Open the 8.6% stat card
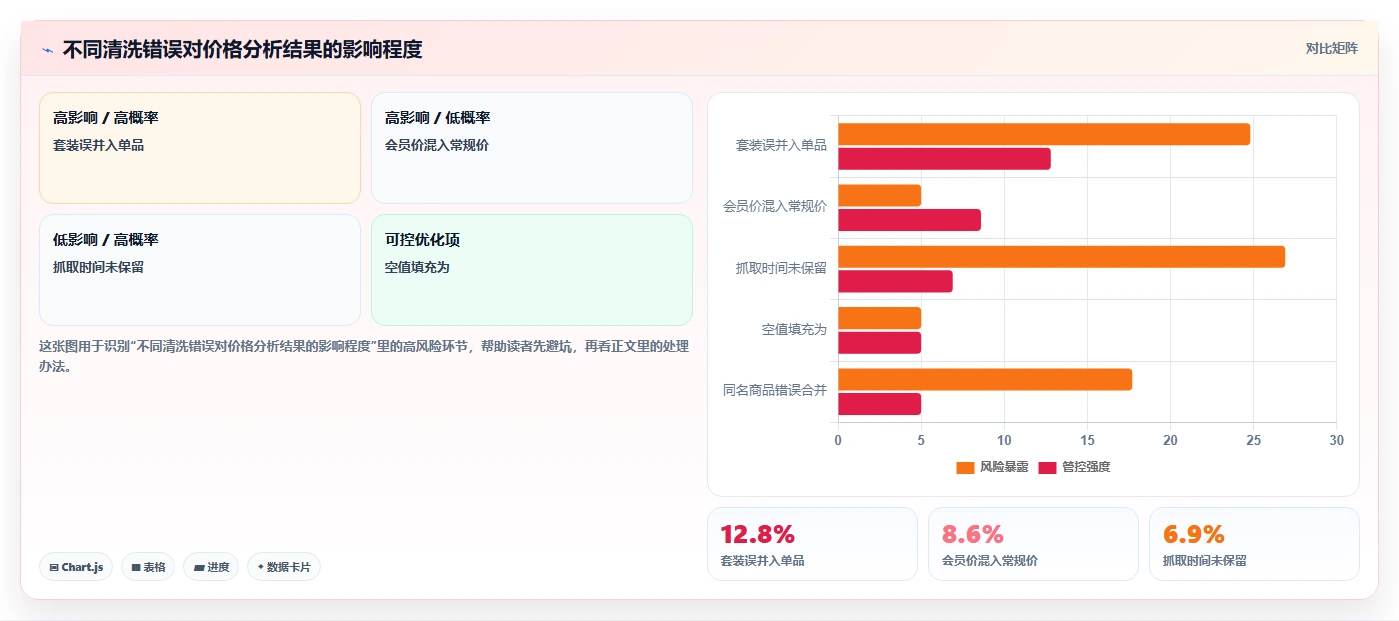Screen dimensions: 1399x621 coord(1033,544)
